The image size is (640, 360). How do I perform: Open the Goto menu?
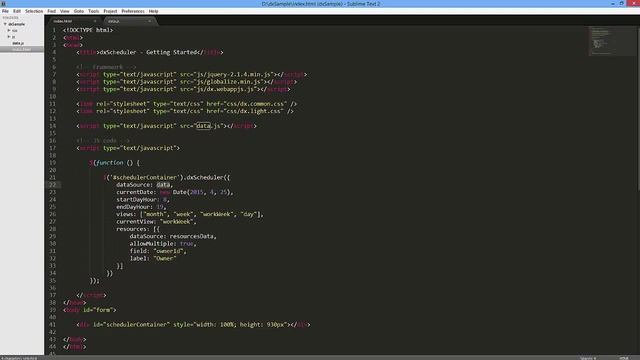(79, 11)
